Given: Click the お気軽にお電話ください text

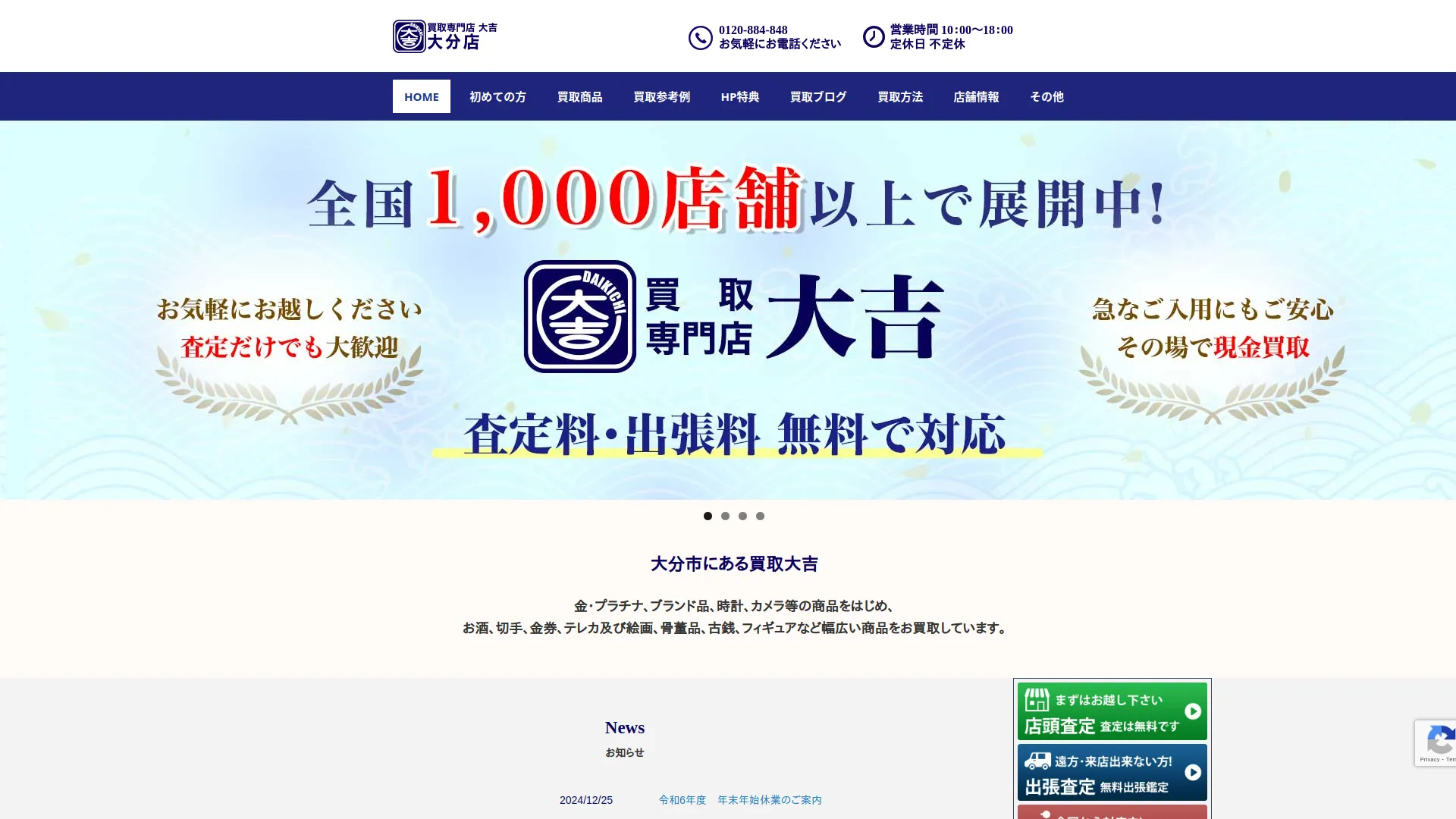Looking at the screenshot, I should 780,44.
